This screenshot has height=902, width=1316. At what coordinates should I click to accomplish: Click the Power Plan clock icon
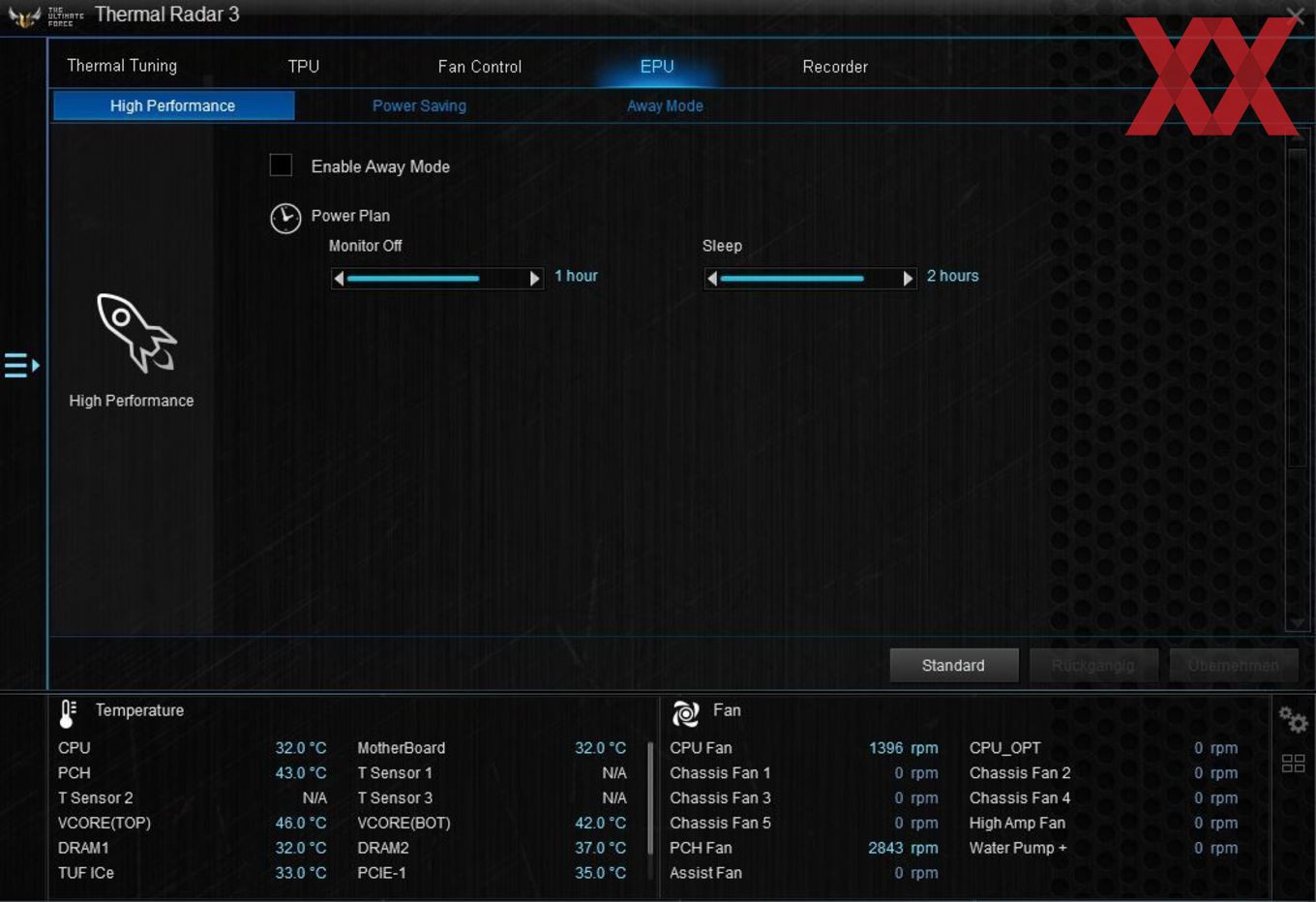click(285, 218)
